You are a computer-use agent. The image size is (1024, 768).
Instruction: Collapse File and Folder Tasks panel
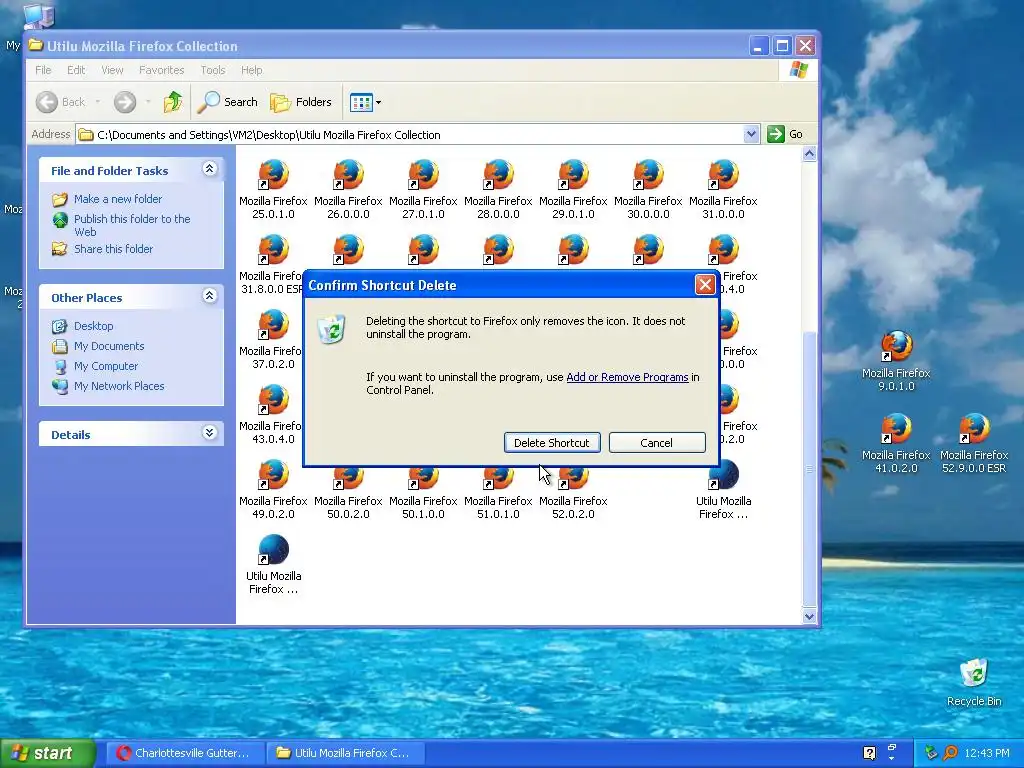pos(209,169)
